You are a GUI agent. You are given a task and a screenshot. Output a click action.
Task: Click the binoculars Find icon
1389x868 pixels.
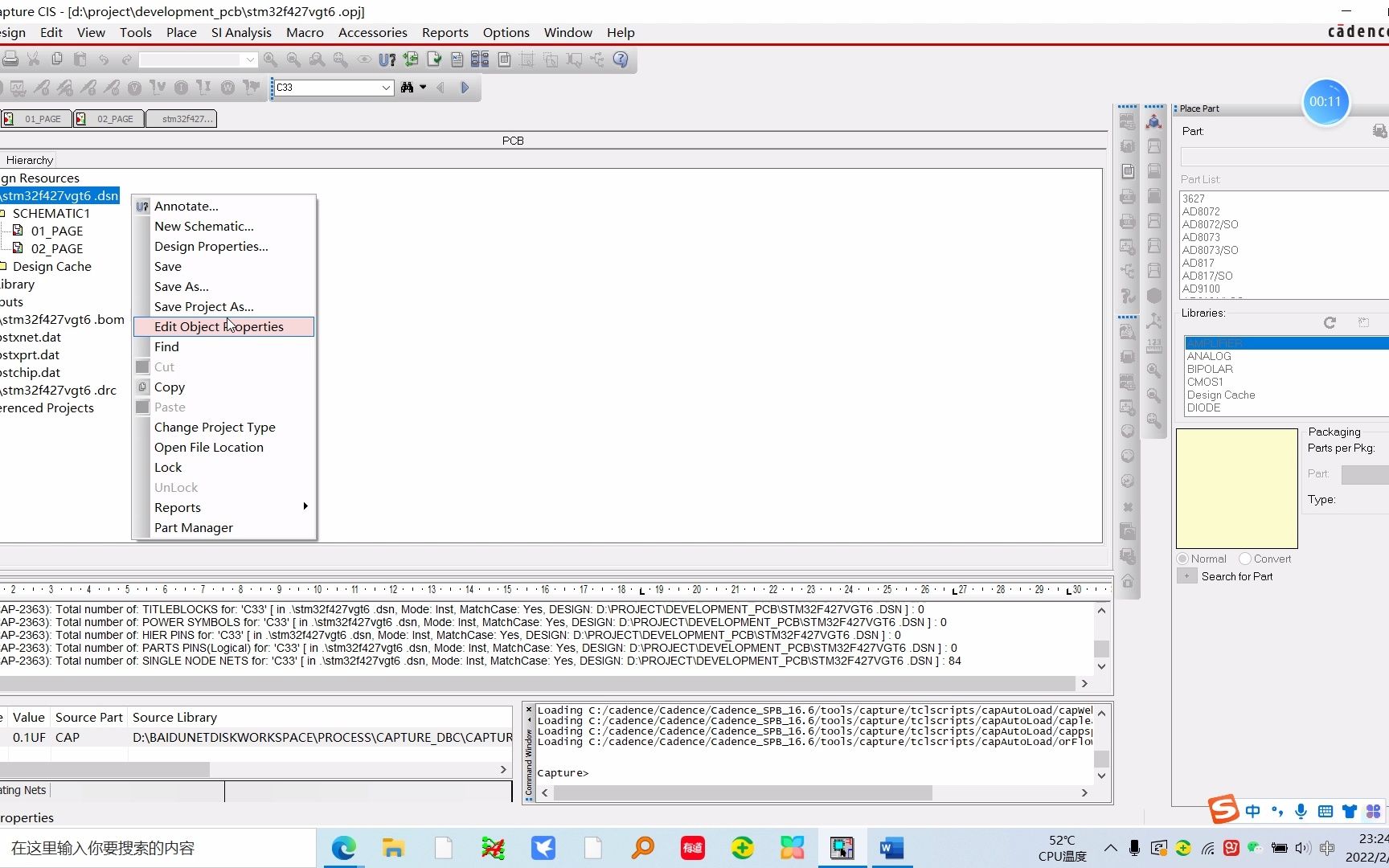tap(408, 88)
